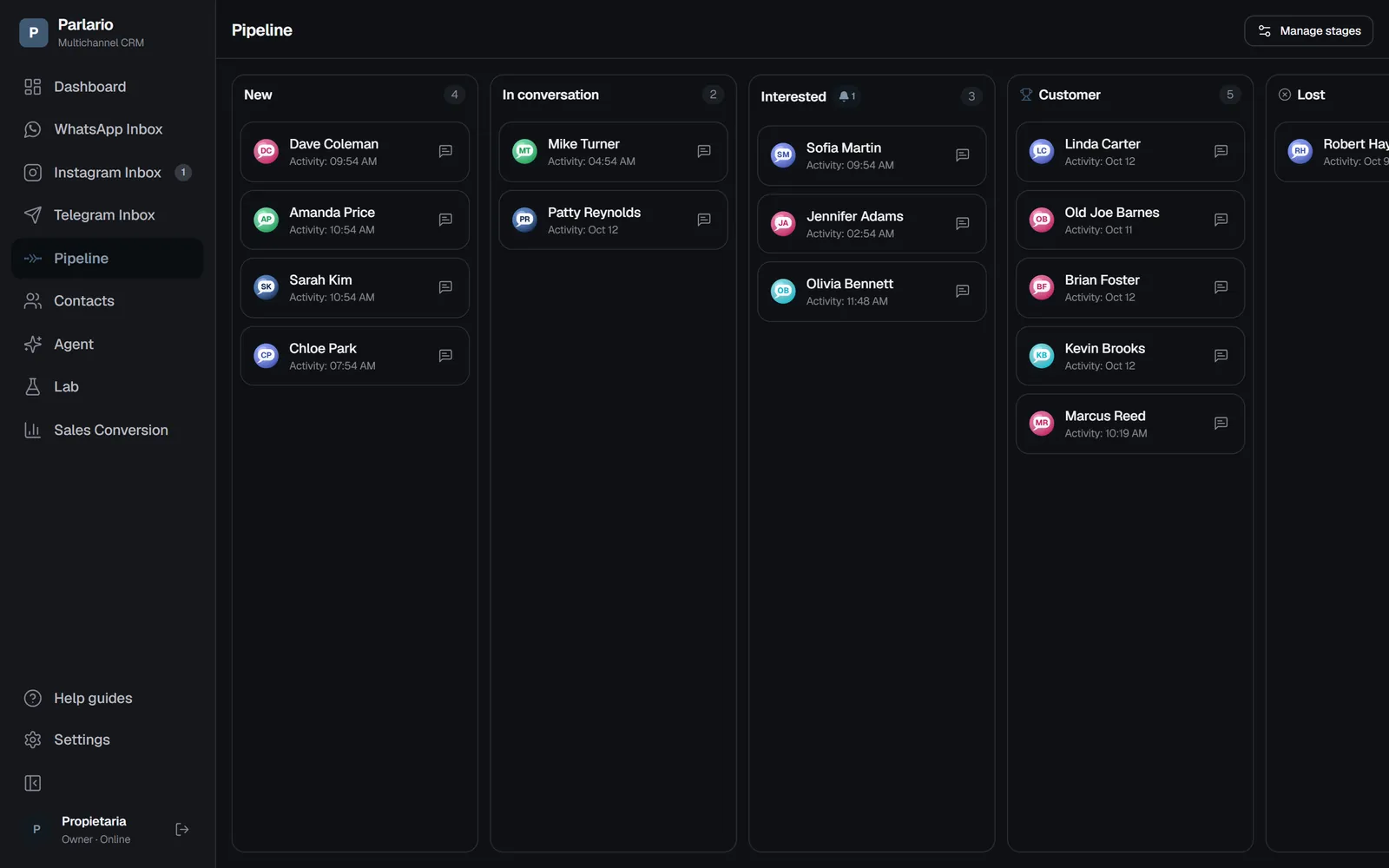The width and height of the screenshot is (1389, 868).
Task: Open Instagram Inbox
Action: point(108,173)
